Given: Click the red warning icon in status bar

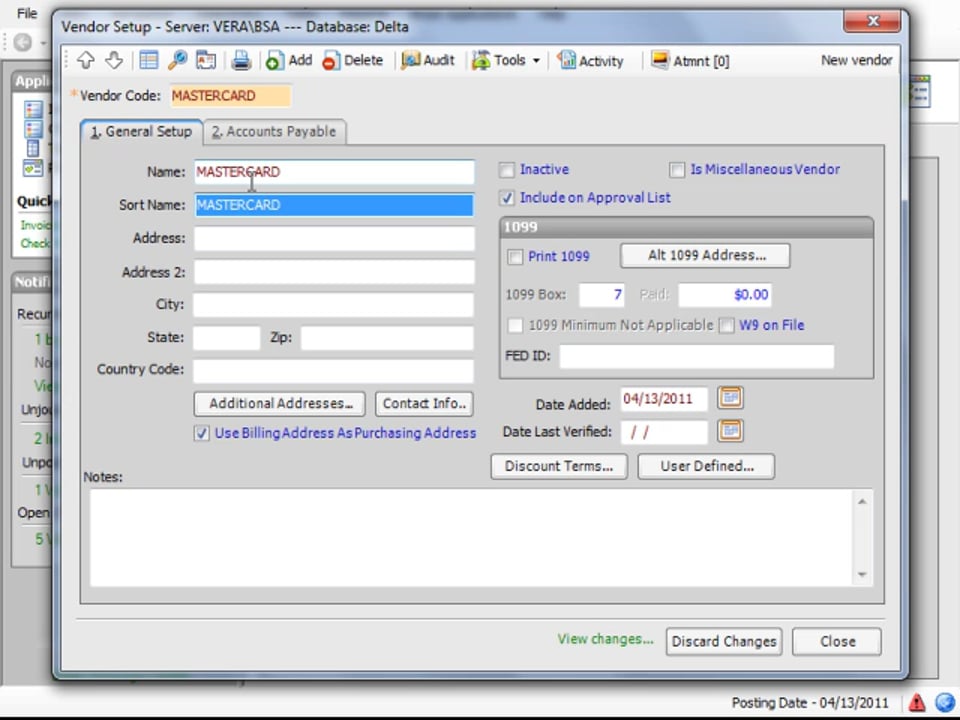Looking at the screenshot, I should [917, 702].
